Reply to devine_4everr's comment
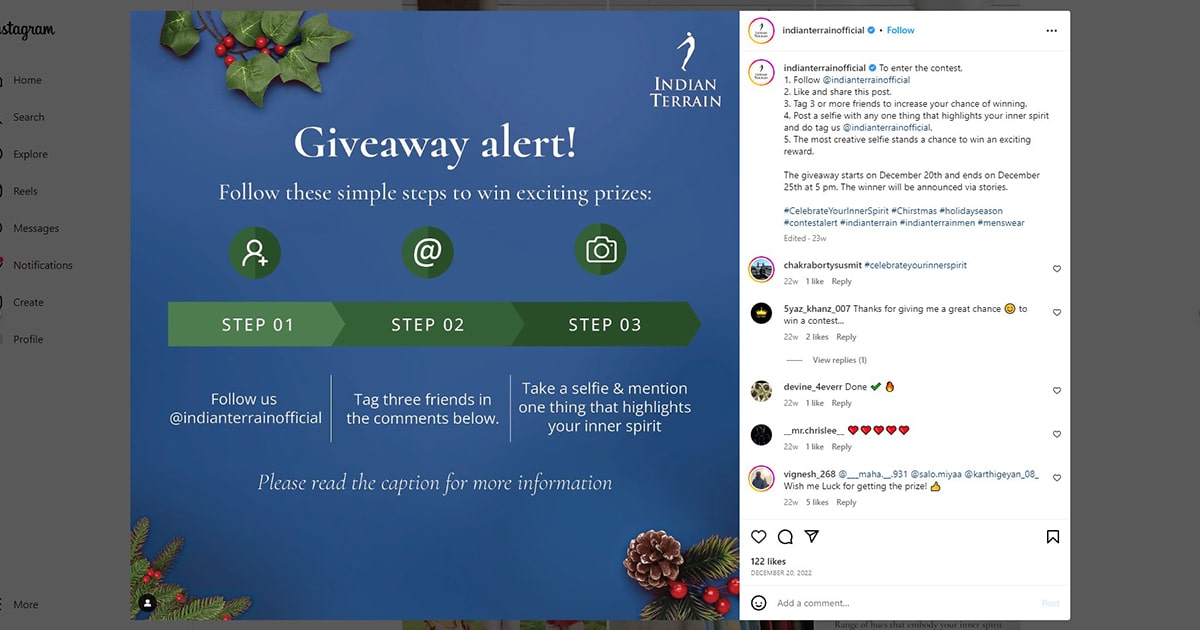 [x=842, y=403]
